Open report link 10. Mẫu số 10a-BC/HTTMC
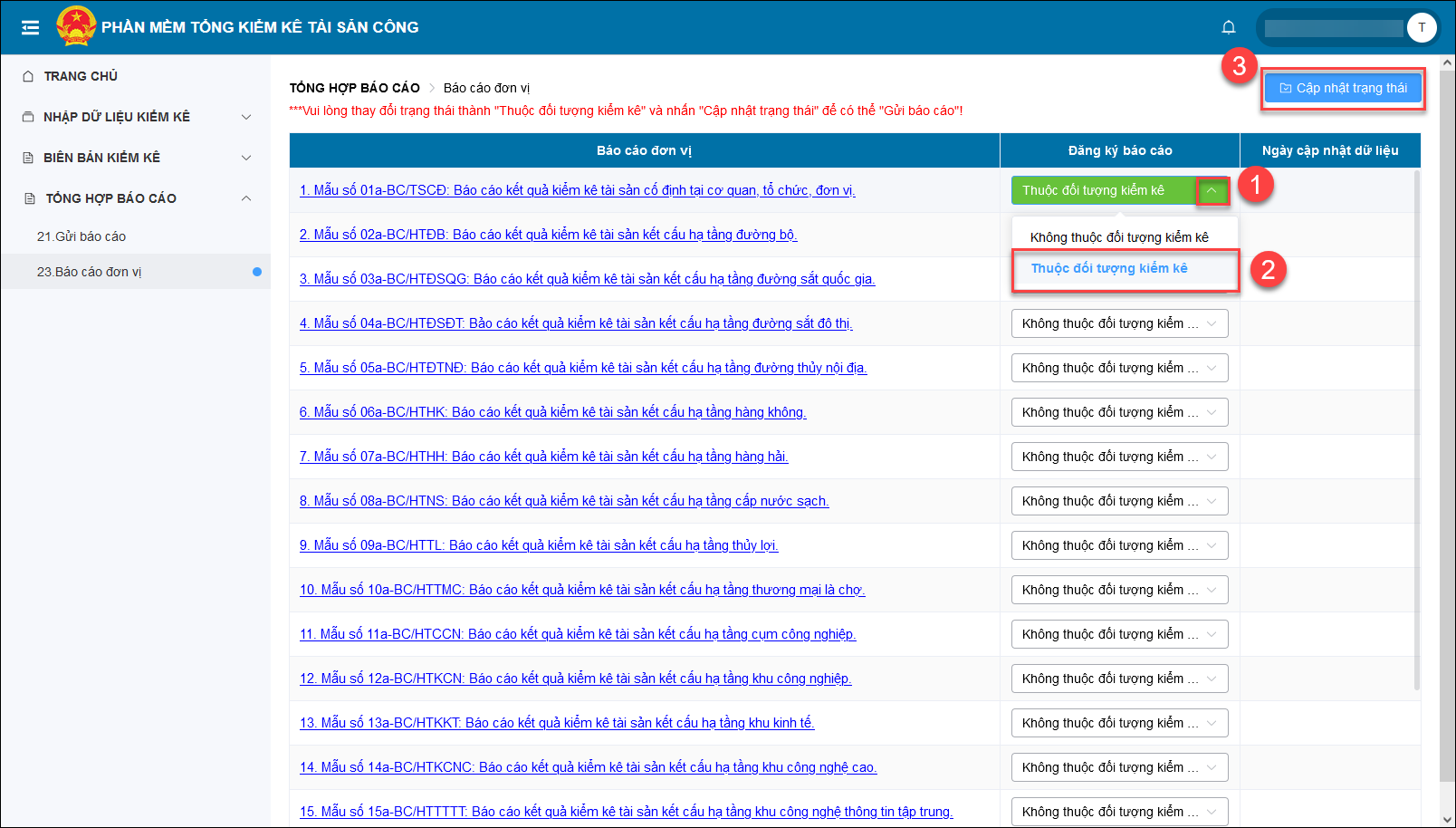Image resolution: width=1456 pixels, height=828 pixels. click(582, 590)
